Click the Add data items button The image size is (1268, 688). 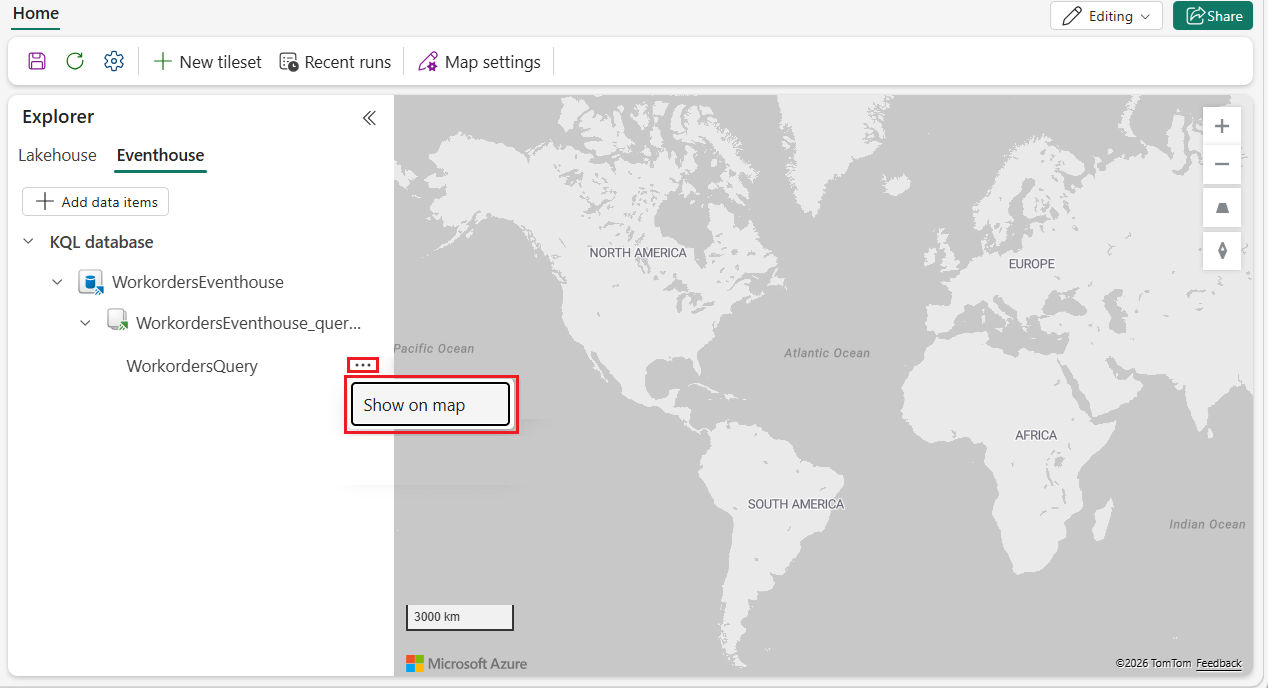(x=95, y=201)
